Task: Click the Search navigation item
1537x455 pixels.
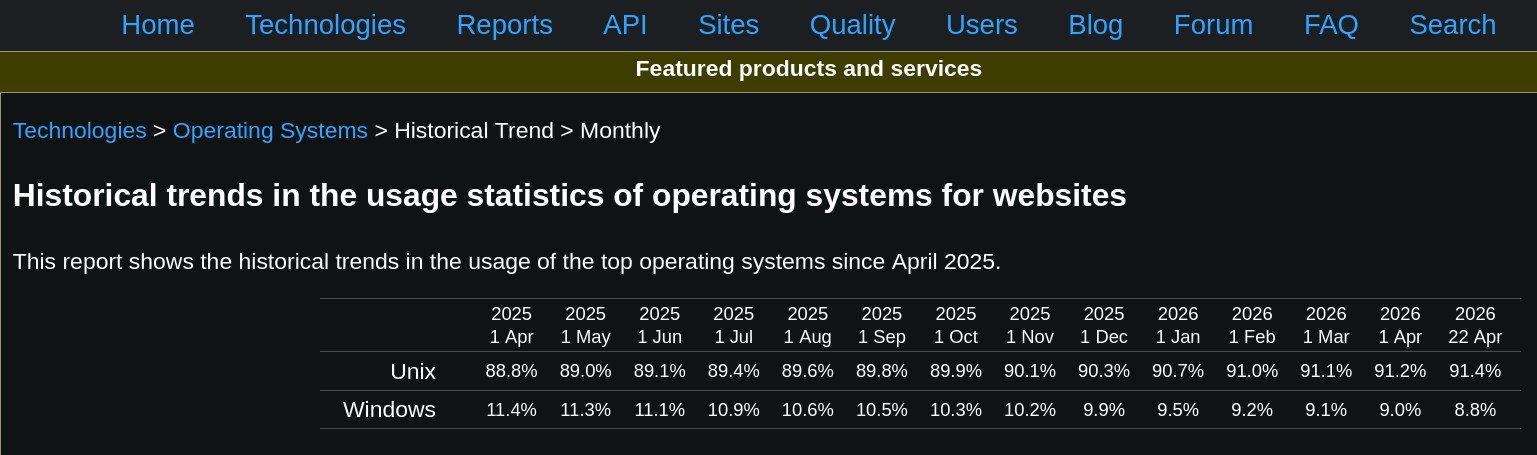Action: (1452, 25)
